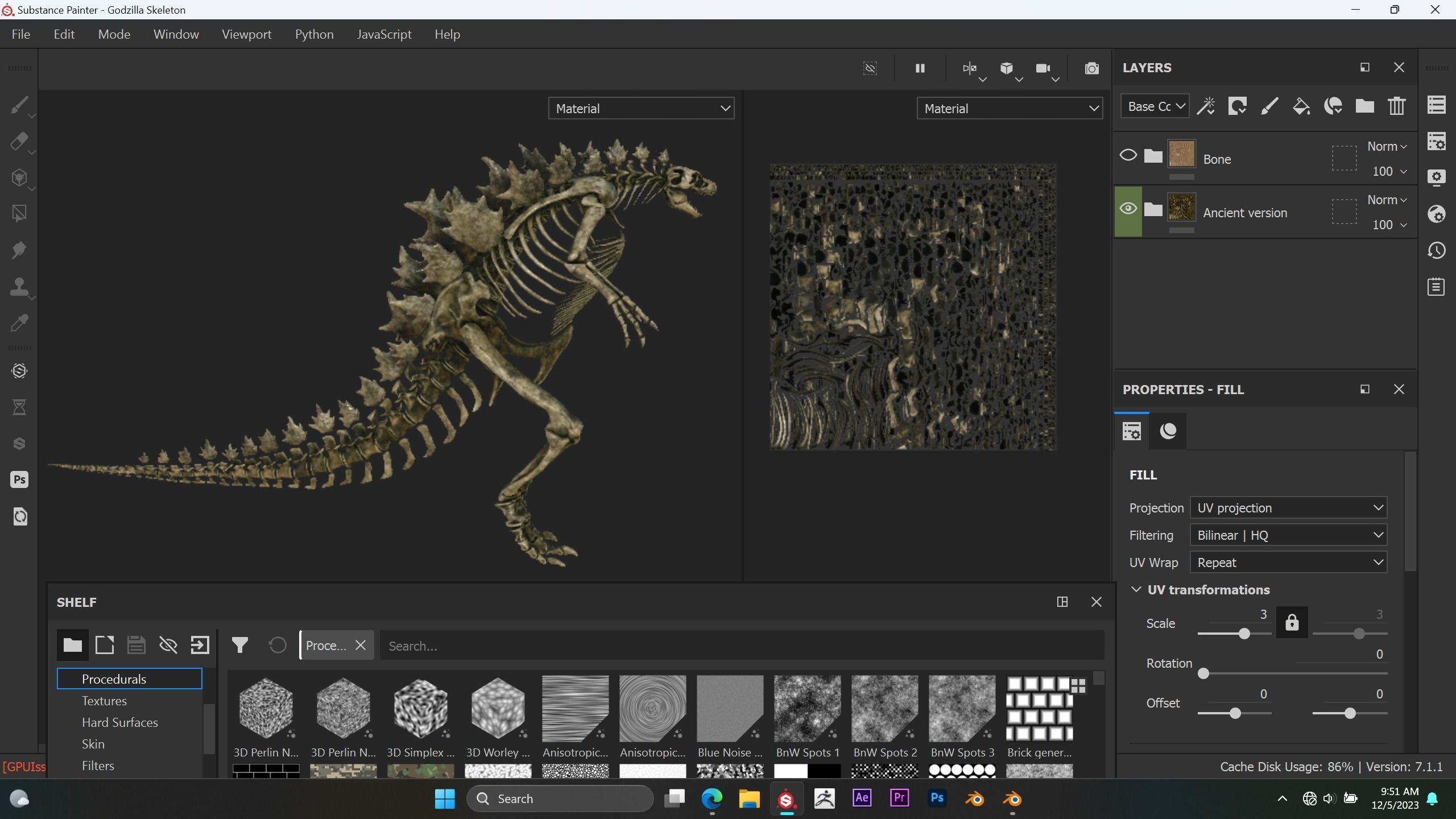Viewport: 1456px width, 819px height.
Task: Click the Shelf Search input field
Action: pos(742,646)
